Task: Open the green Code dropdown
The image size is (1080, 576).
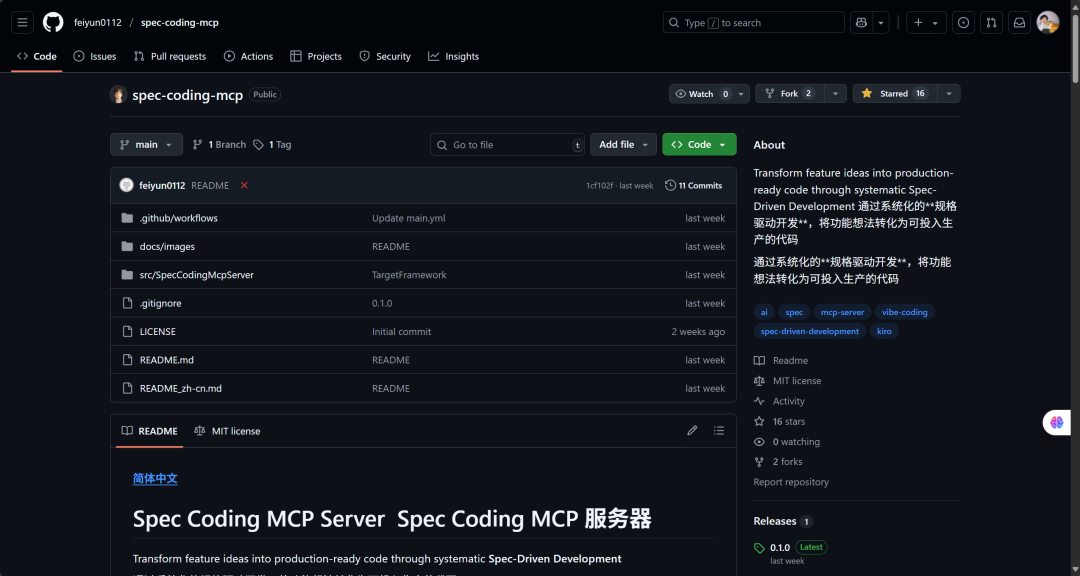Action: coord(698,144)
